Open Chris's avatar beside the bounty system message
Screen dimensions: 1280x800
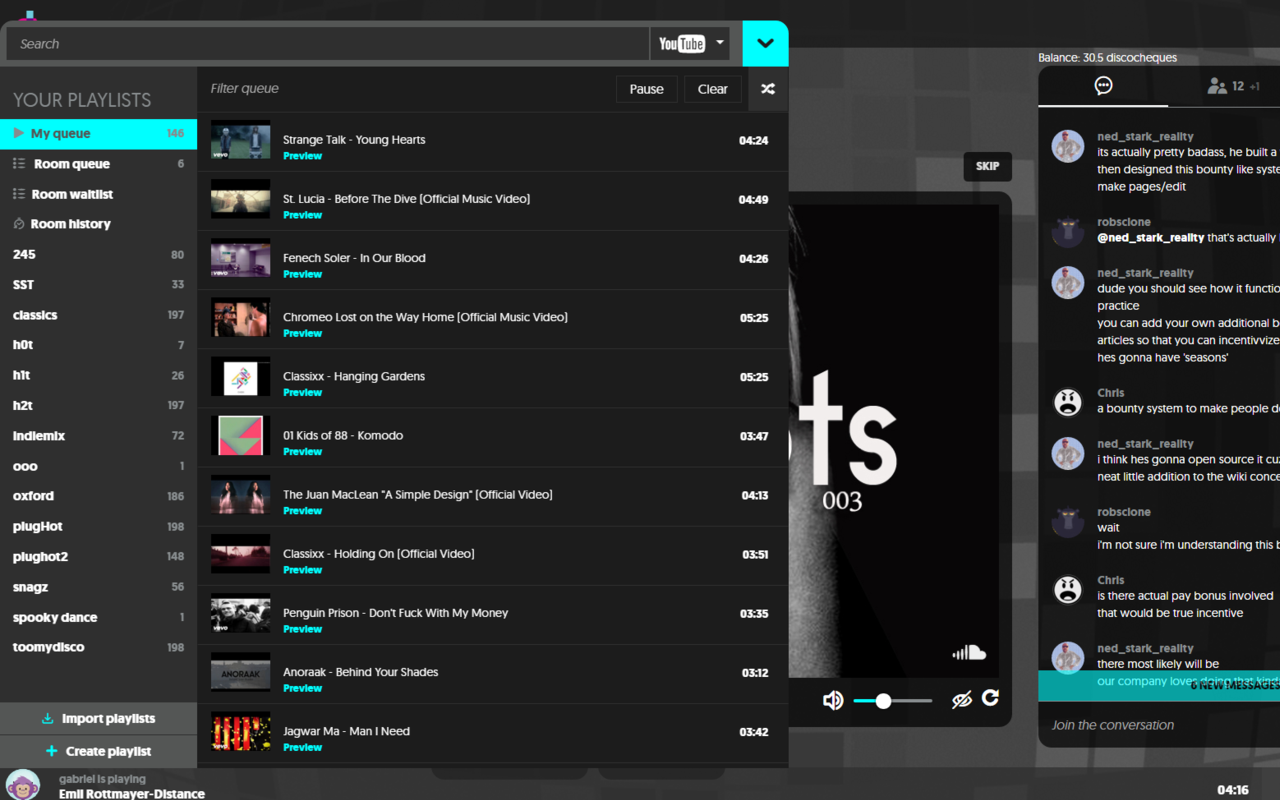click(1068, 403)
